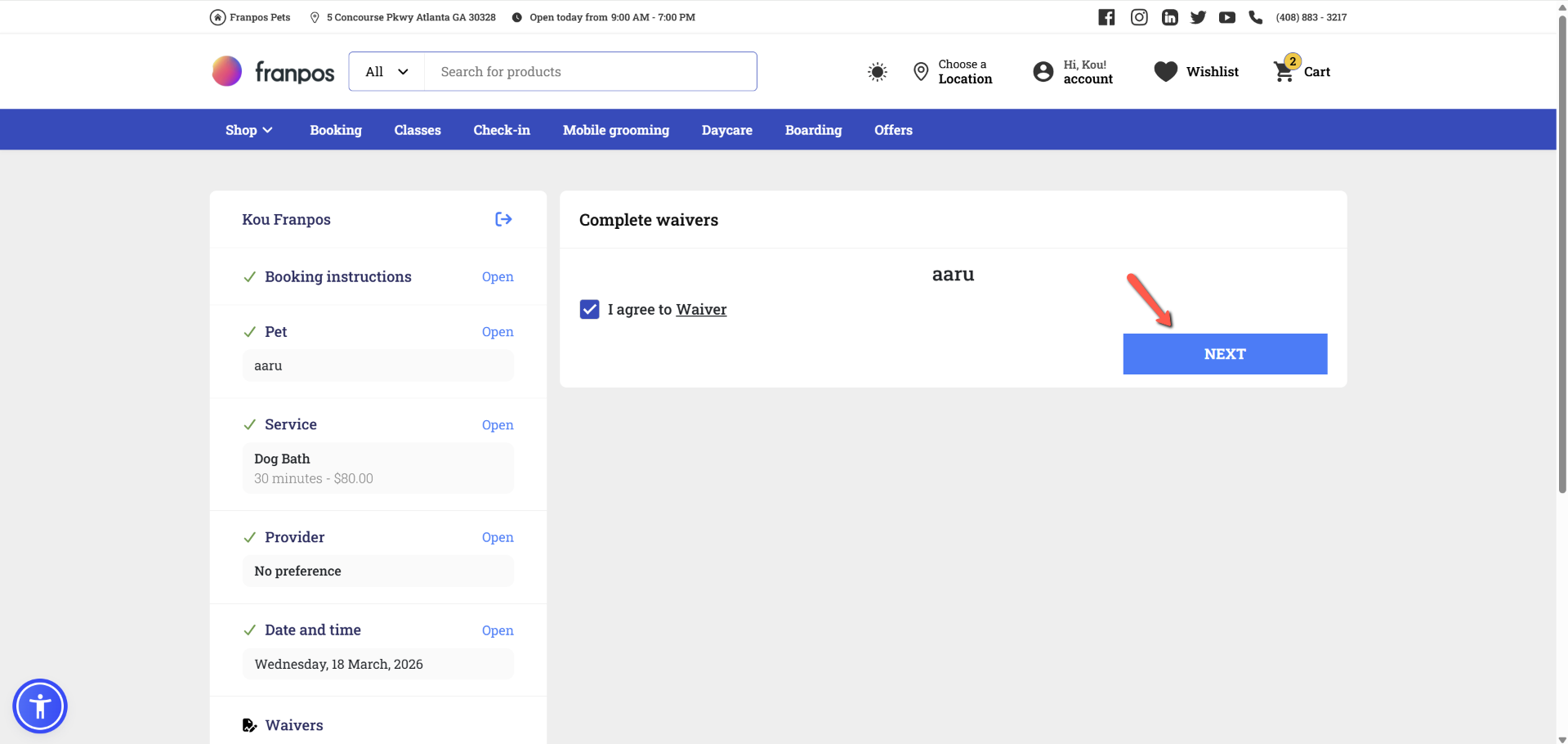Click the shopping cart icon
The width and height of the screenshot is (1568, 744).
pos(1284,72)
